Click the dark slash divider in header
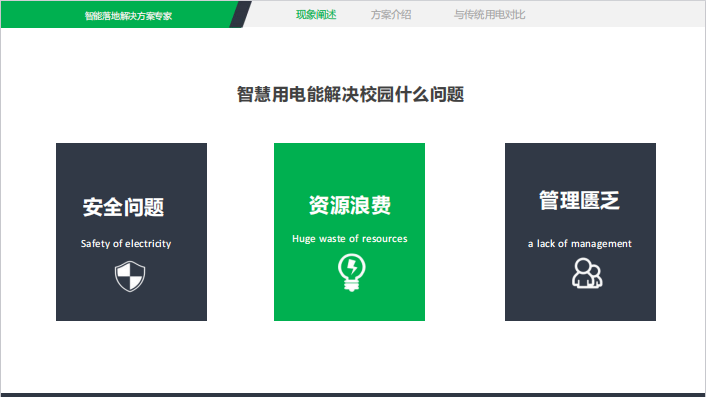 240,14
